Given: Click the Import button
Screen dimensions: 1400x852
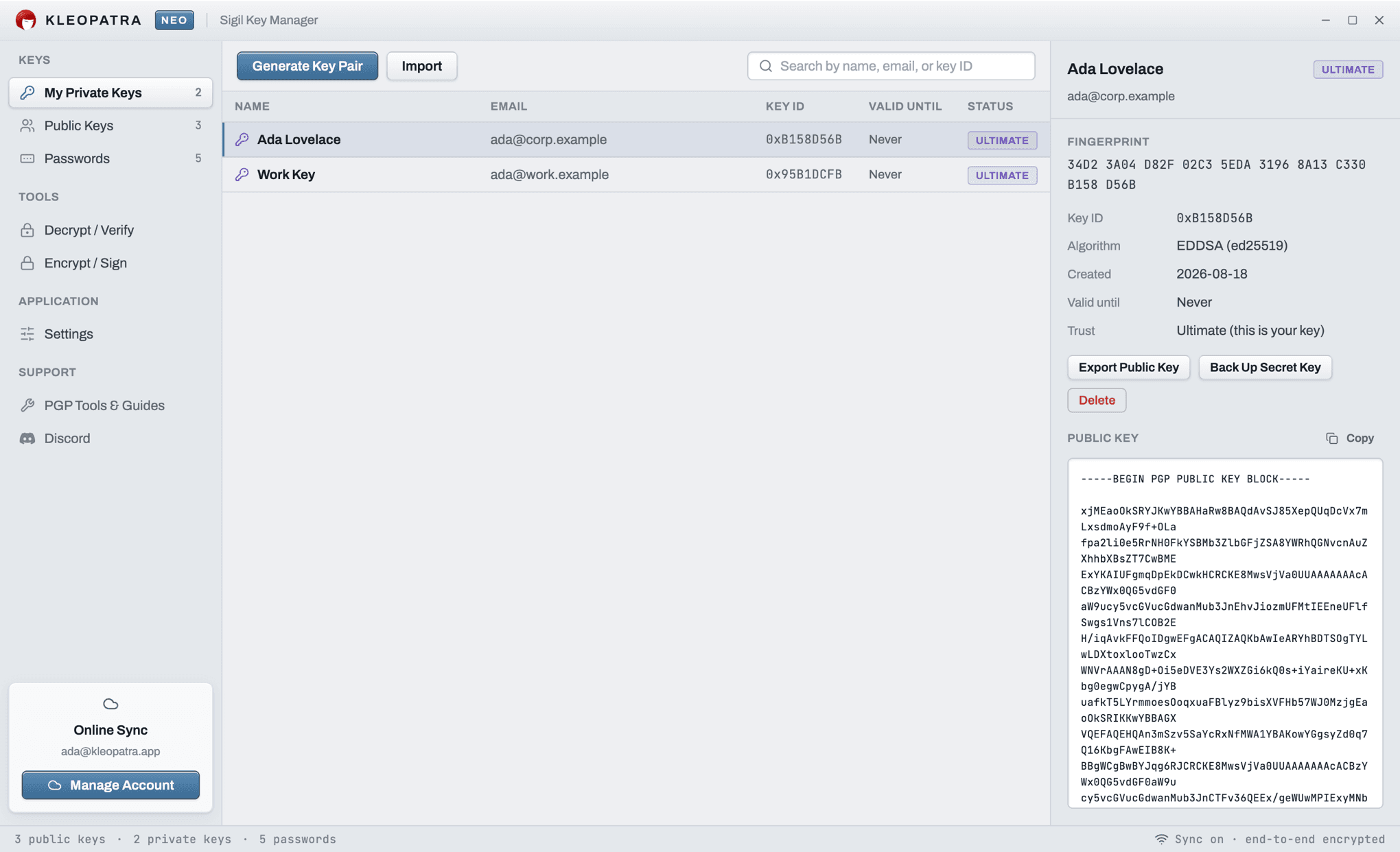Looking at the screenshot, I should 422,66.
